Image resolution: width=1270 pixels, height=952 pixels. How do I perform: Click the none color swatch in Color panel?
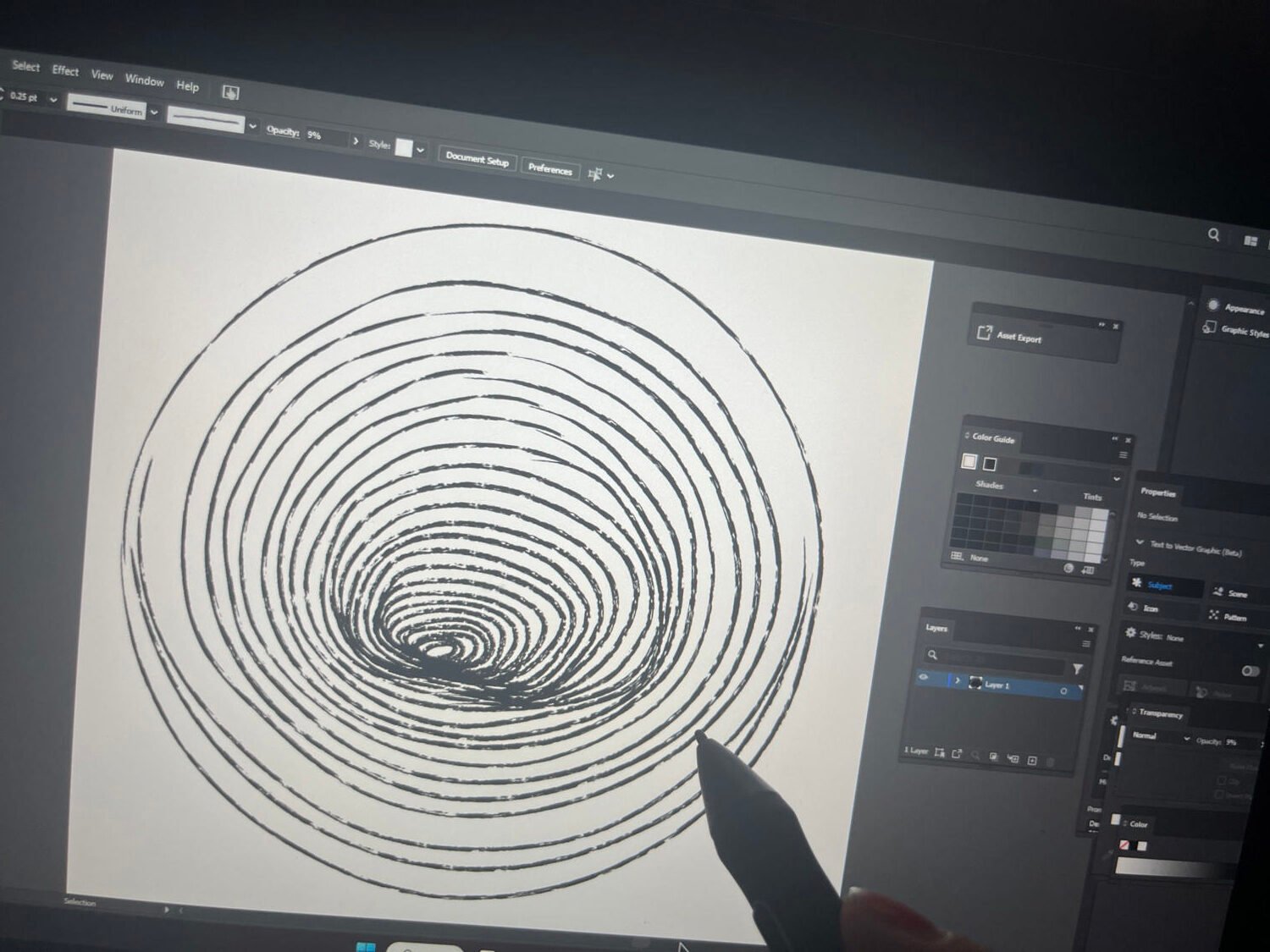(x=1124, y=845)
